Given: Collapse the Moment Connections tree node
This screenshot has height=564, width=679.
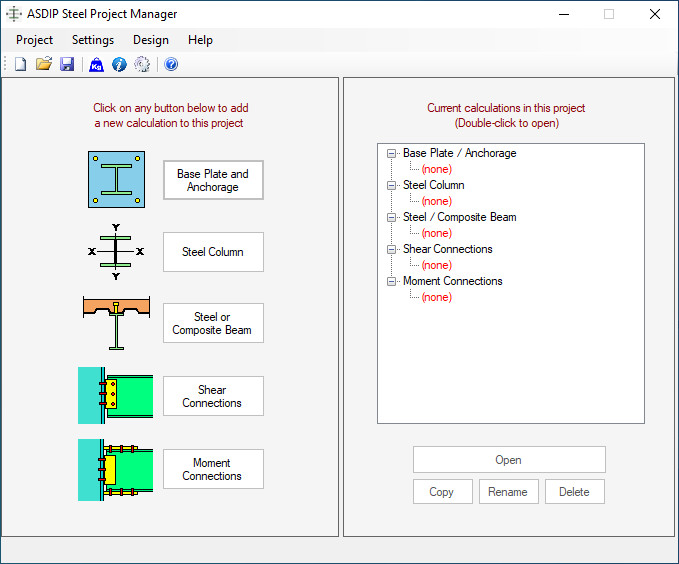Looking at the screenshot, I should click(x=391, y=282).
